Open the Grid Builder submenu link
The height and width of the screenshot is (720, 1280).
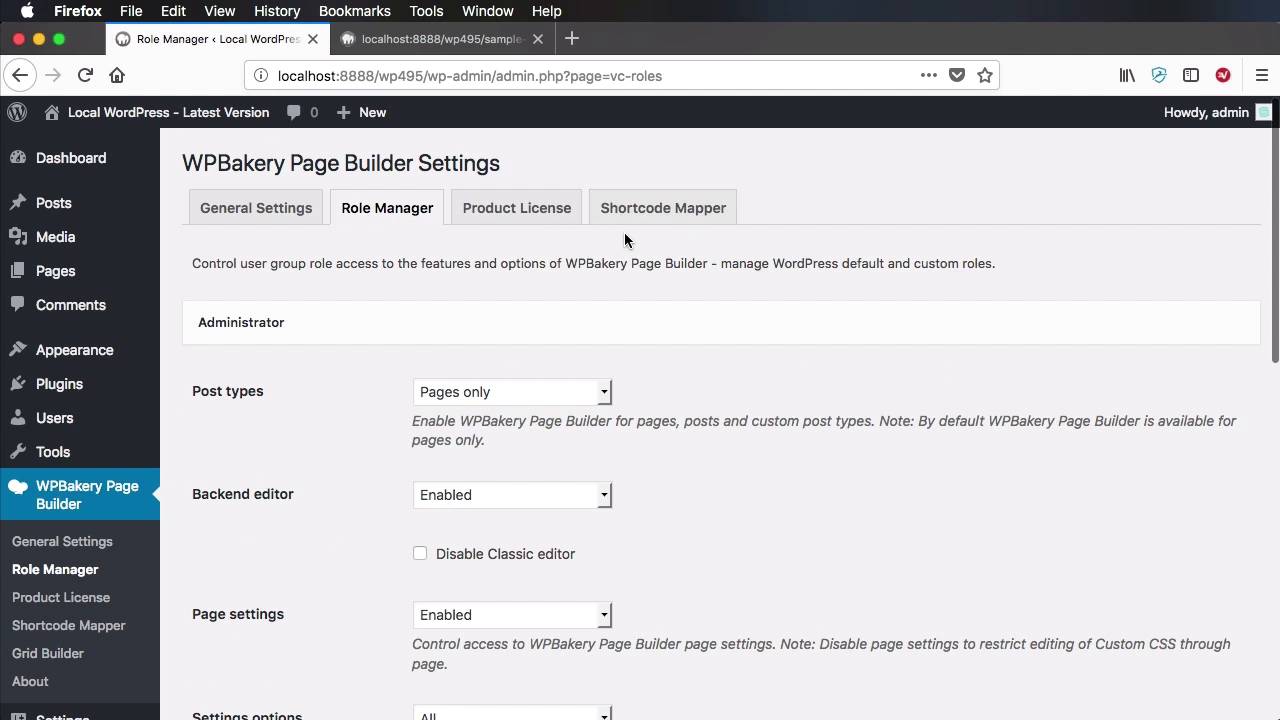48,653
